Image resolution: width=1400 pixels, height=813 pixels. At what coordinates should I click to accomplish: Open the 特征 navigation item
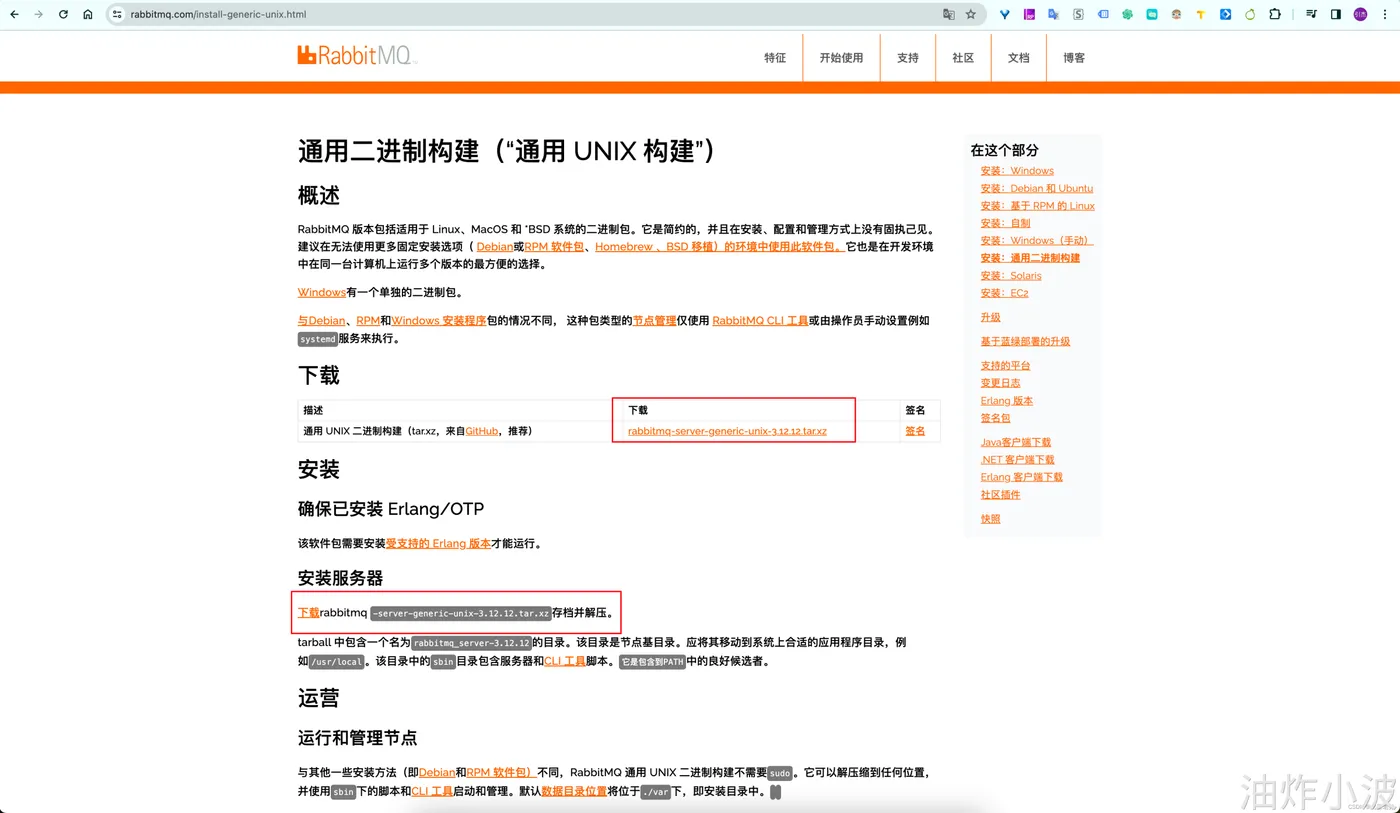click(775, 58)
